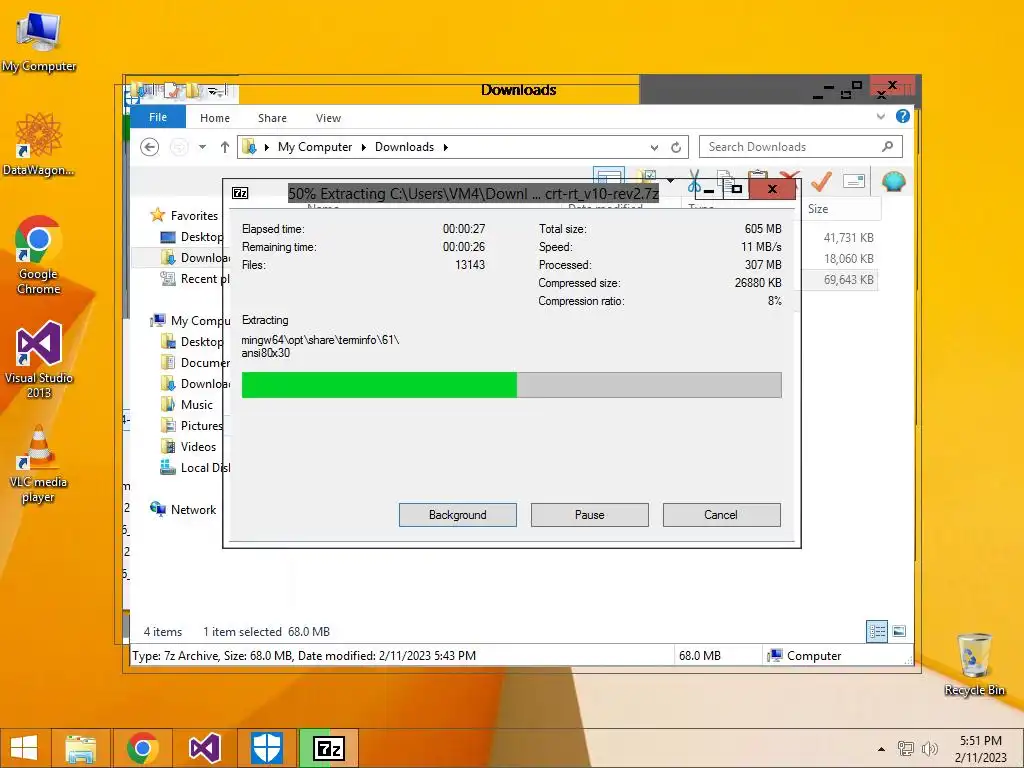1024x768 pixels.
Task: Select Local Disk in navigation pane
Action: [x=194, y=468]
